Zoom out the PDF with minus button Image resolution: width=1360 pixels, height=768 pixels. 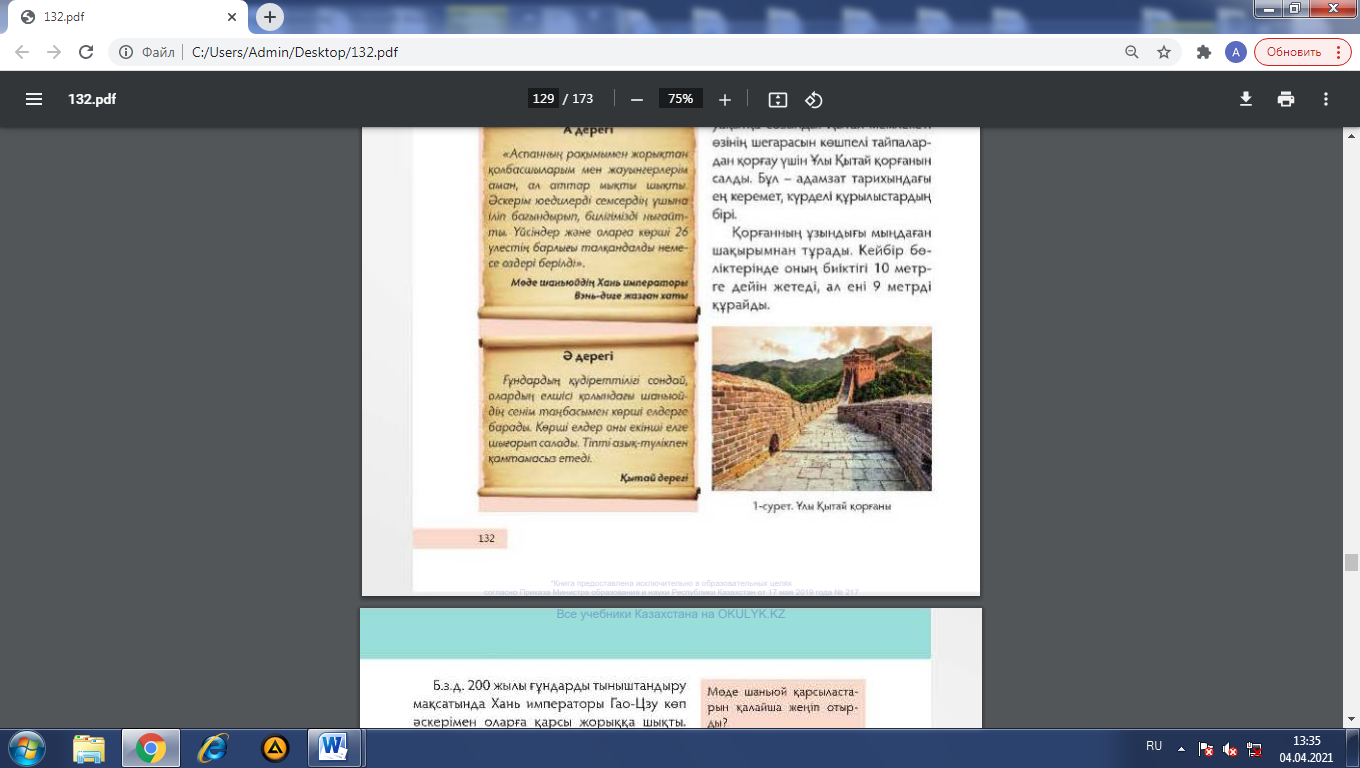(636, 99)
